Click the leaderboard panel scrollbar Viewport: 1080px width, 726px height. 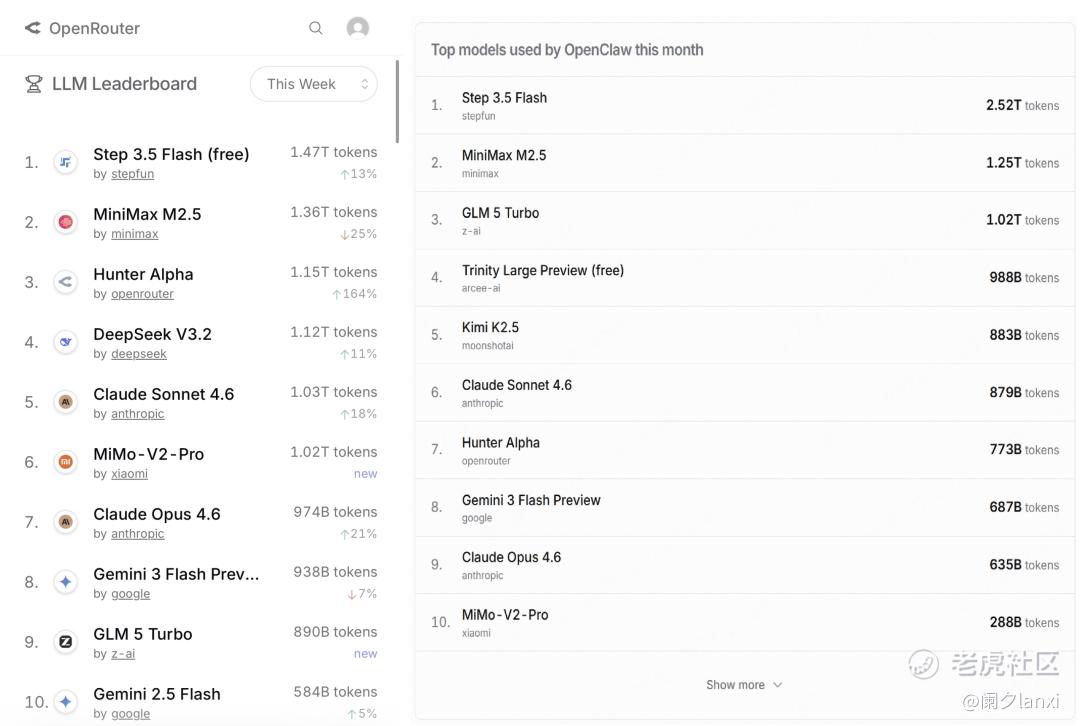tap(397, 100)
